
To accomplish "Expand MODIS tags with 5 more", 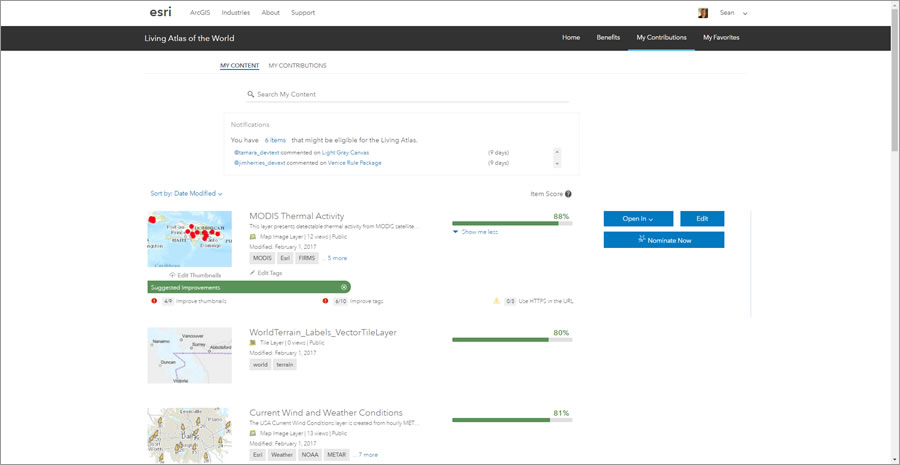I will [x=335, y=258].
